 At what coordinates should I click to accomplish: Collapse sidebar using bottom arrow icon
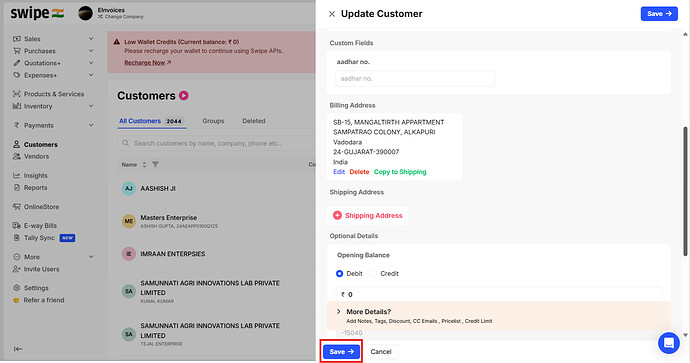tap(18, 349)
